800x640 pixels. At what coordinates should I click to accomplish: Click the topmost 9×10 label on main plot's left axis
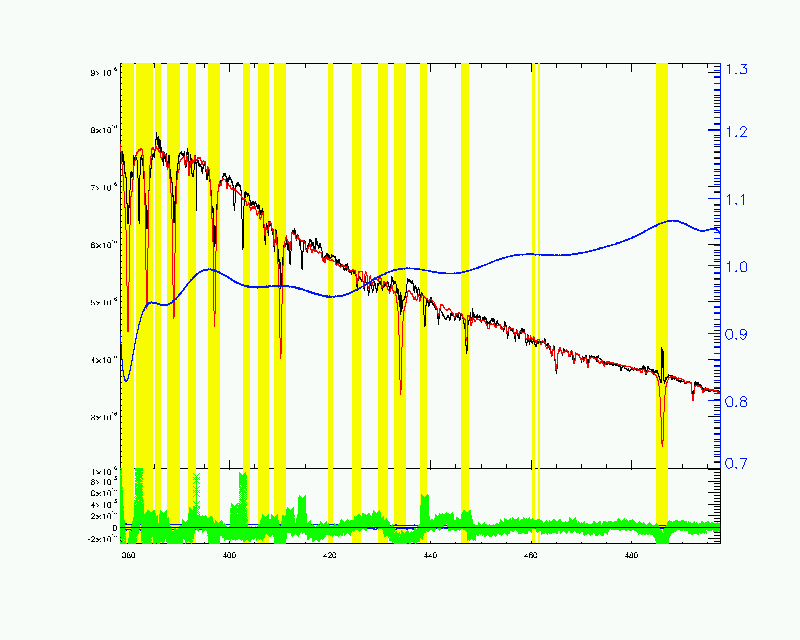pos(105,73)
